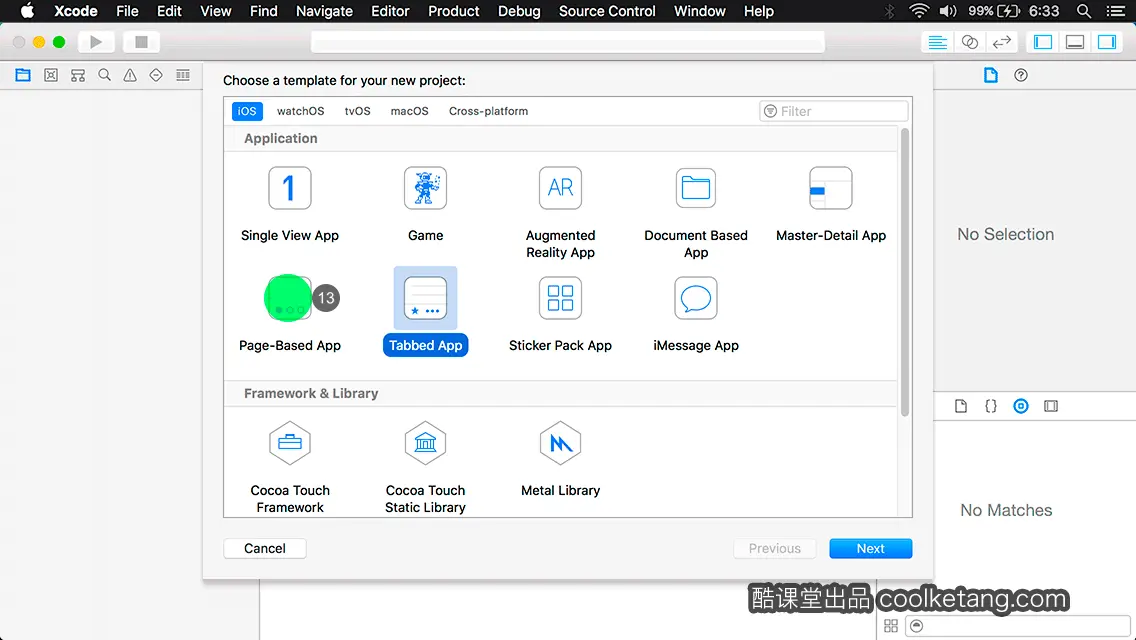Choose the Sticker Pack App template

click(560, 315)
